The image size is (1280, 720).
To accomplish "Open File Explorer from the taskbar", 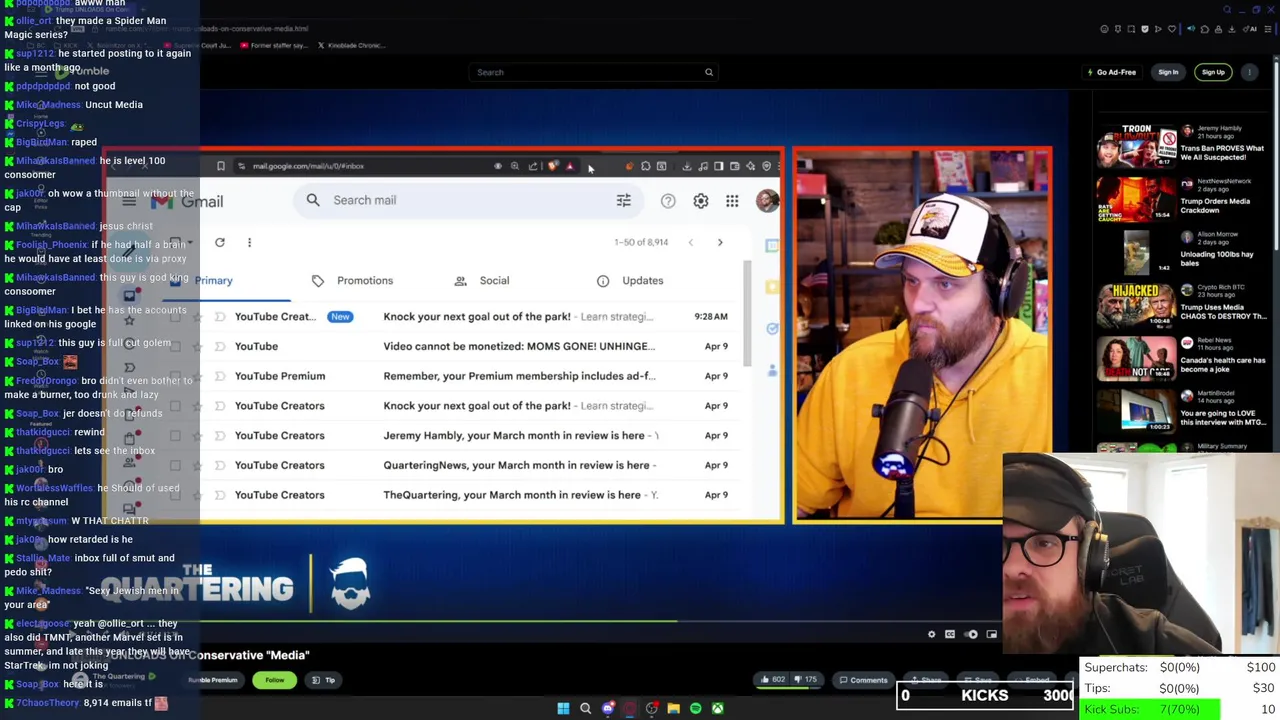I will point(673,708).
